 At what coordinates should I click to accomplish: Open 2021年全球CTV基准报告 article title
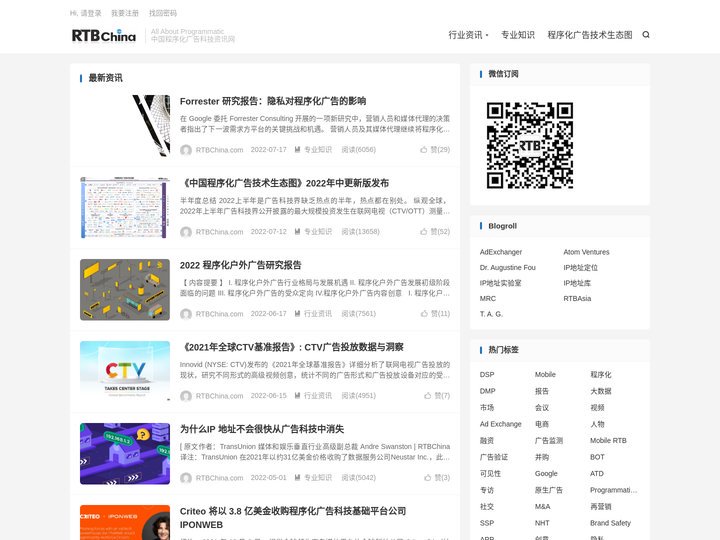292,347
